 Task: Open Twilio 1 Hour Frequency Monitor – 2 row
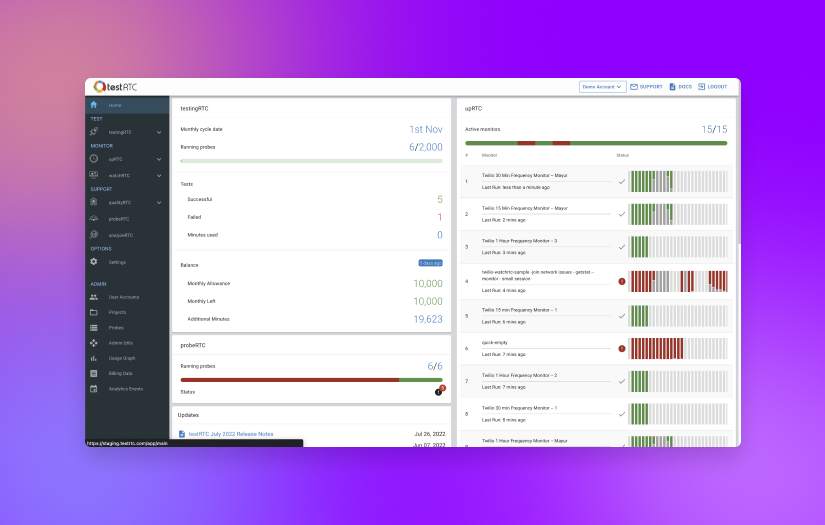[596, 381]
